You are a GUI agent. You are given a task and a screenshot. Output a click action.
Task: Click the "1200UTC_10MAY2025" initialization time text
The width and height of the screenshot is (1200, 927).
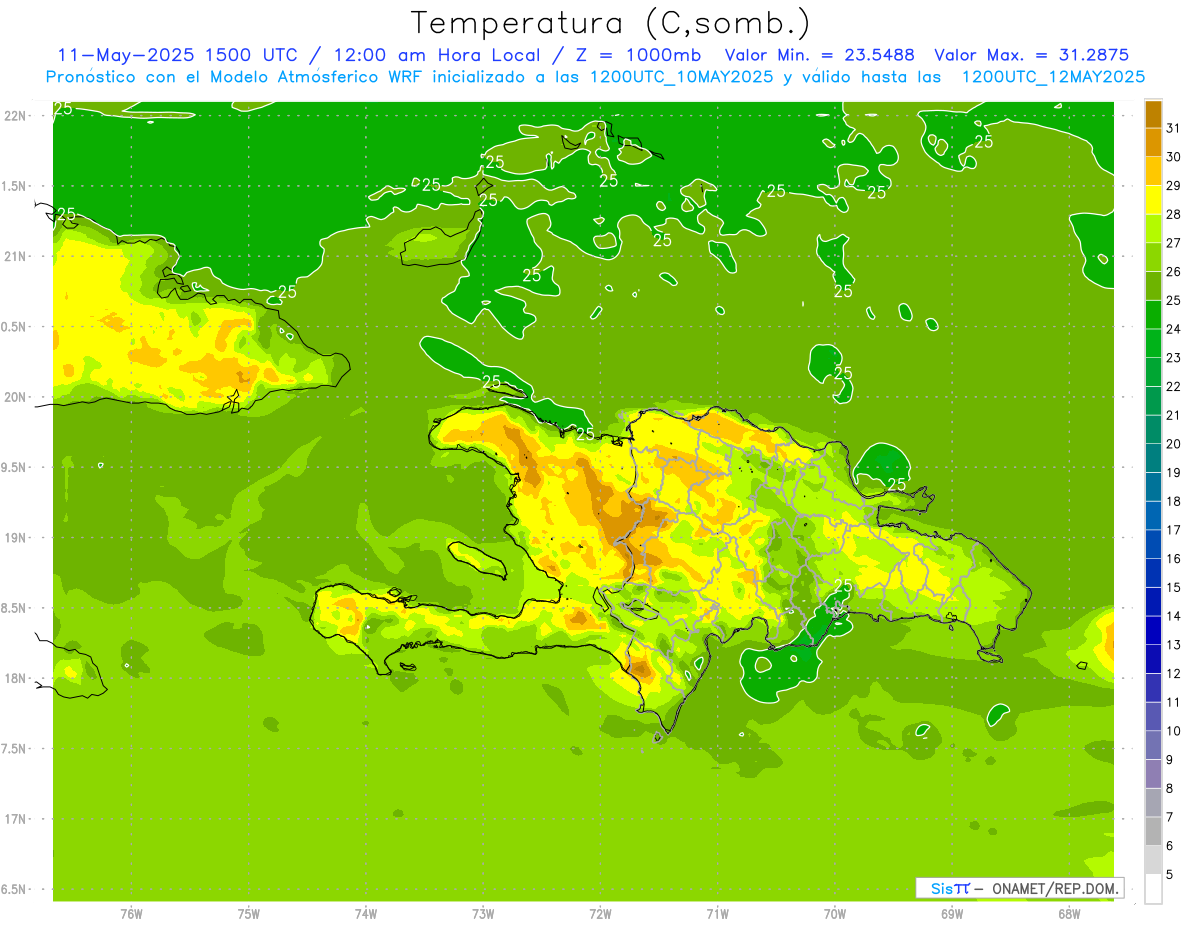click(x=680, y=77)
